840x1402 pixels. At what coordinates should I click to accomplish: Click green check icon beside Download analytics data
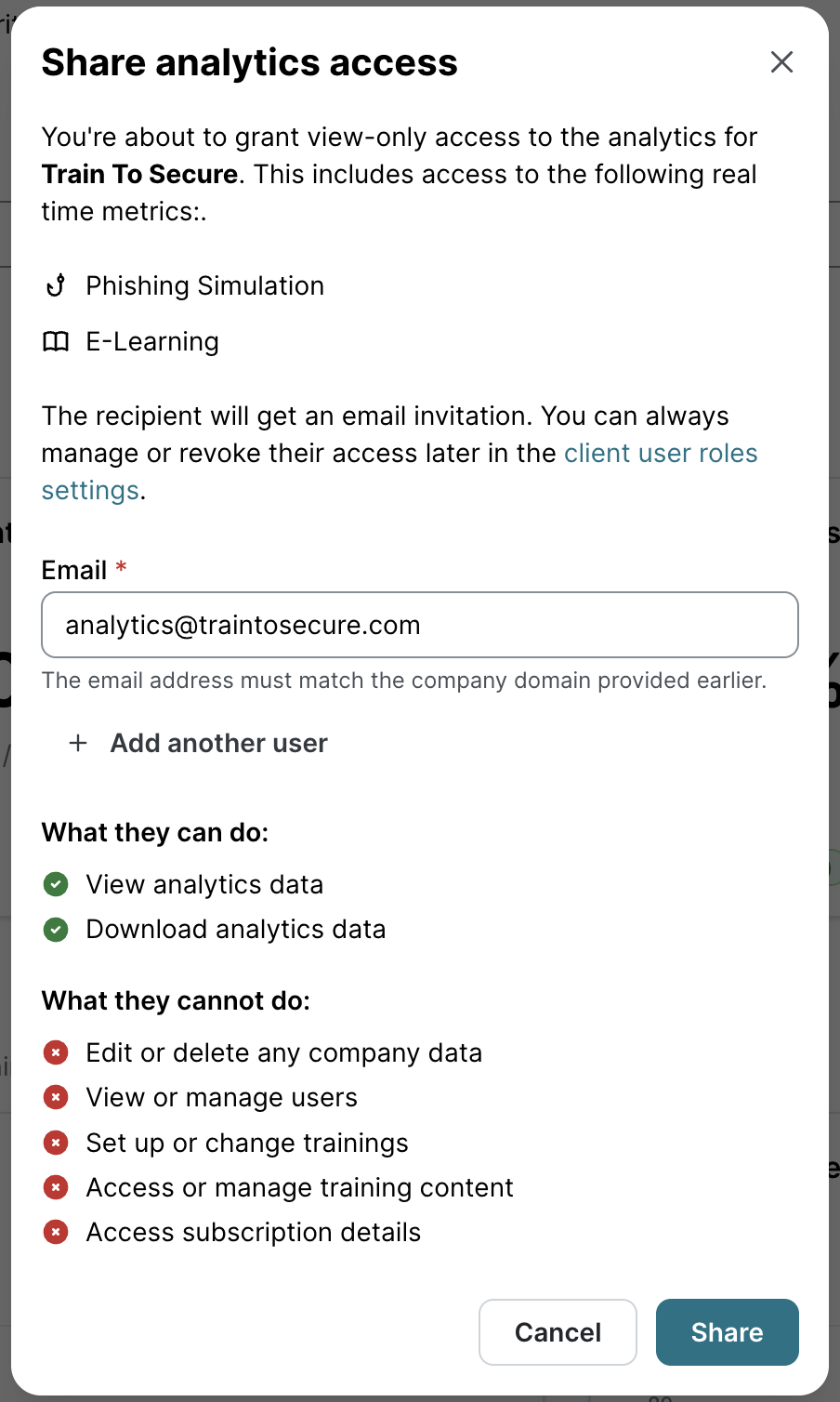point(56,929)
